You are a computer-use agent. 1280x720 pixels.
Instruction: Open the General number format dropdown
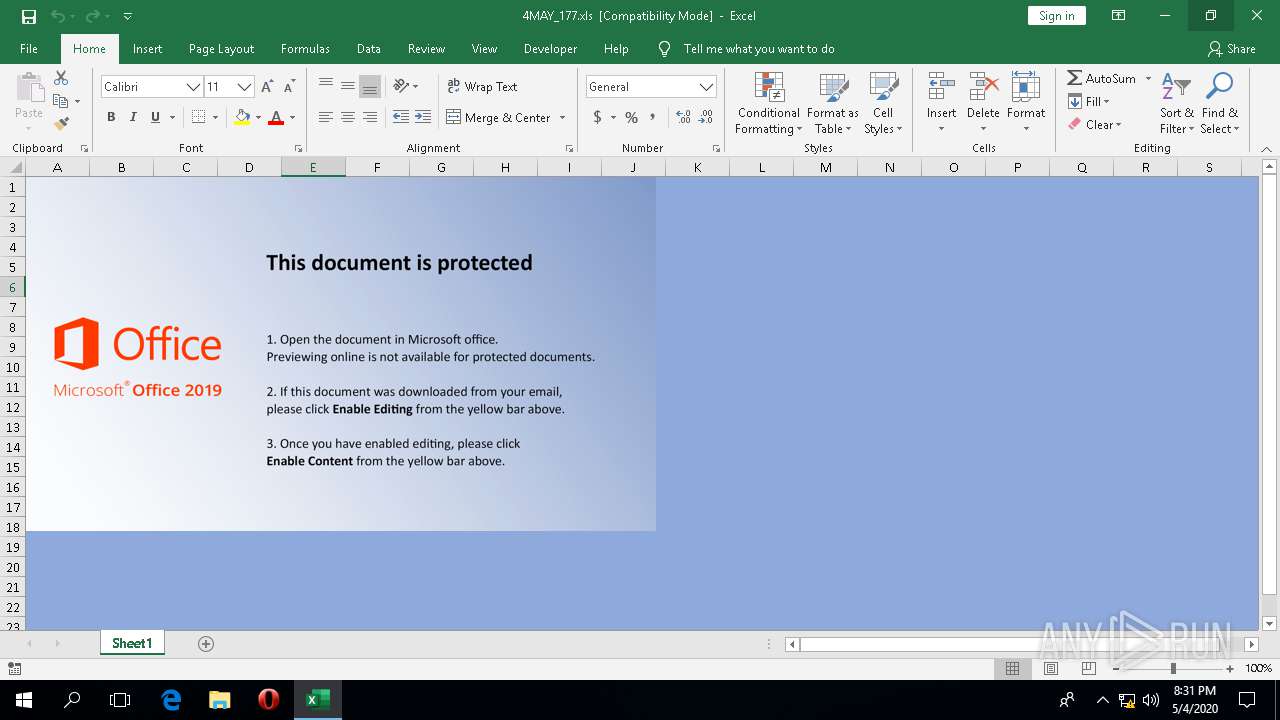(707, 87)
